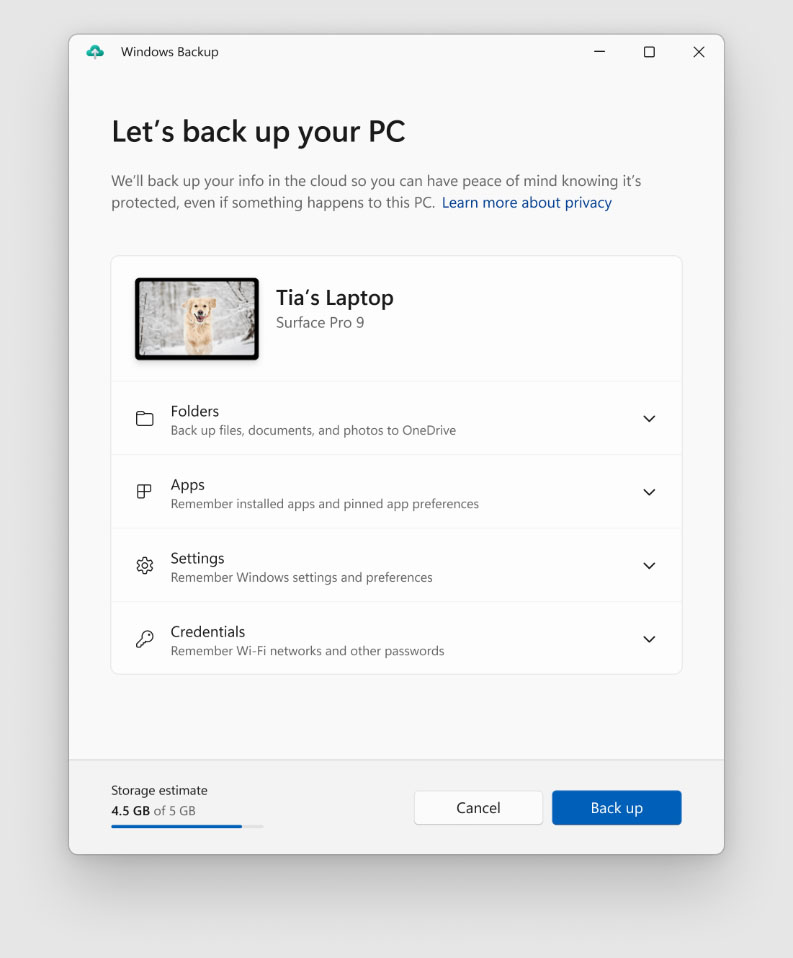Click the Apps grid icon
The image size is (793, 958).
[144, 491]
